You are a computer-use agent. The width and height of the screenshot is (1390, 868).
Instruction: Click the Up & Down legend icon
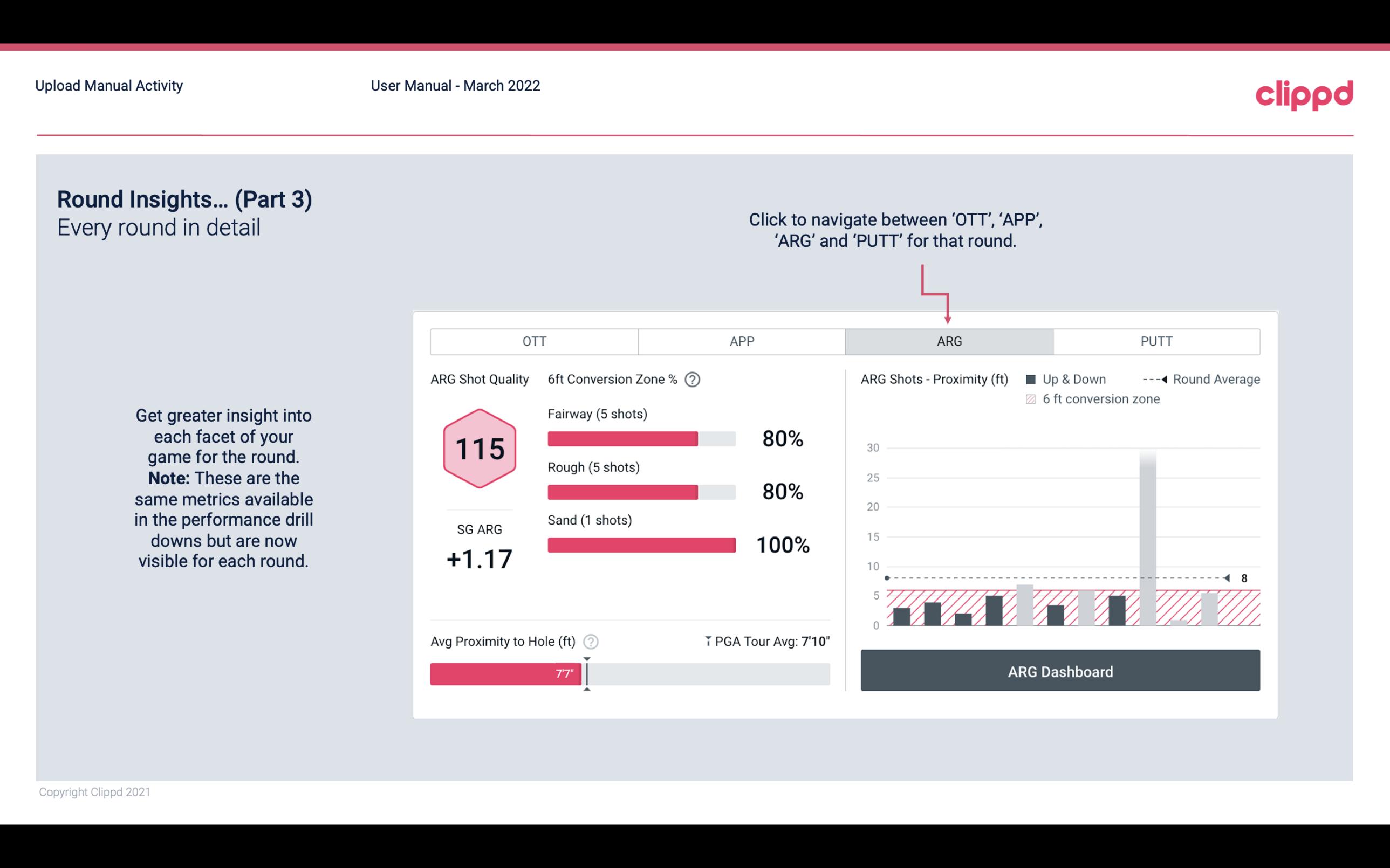point(1032,379)
